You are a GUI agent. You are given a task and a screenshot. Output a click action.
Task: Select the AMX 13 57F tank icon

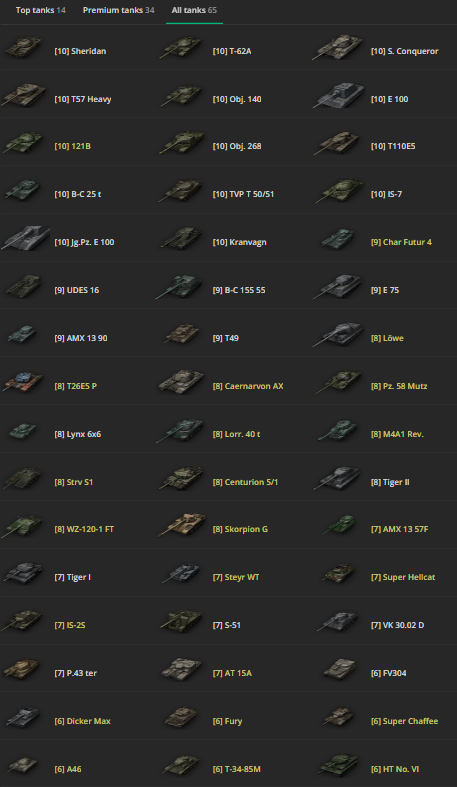point(340,526)
